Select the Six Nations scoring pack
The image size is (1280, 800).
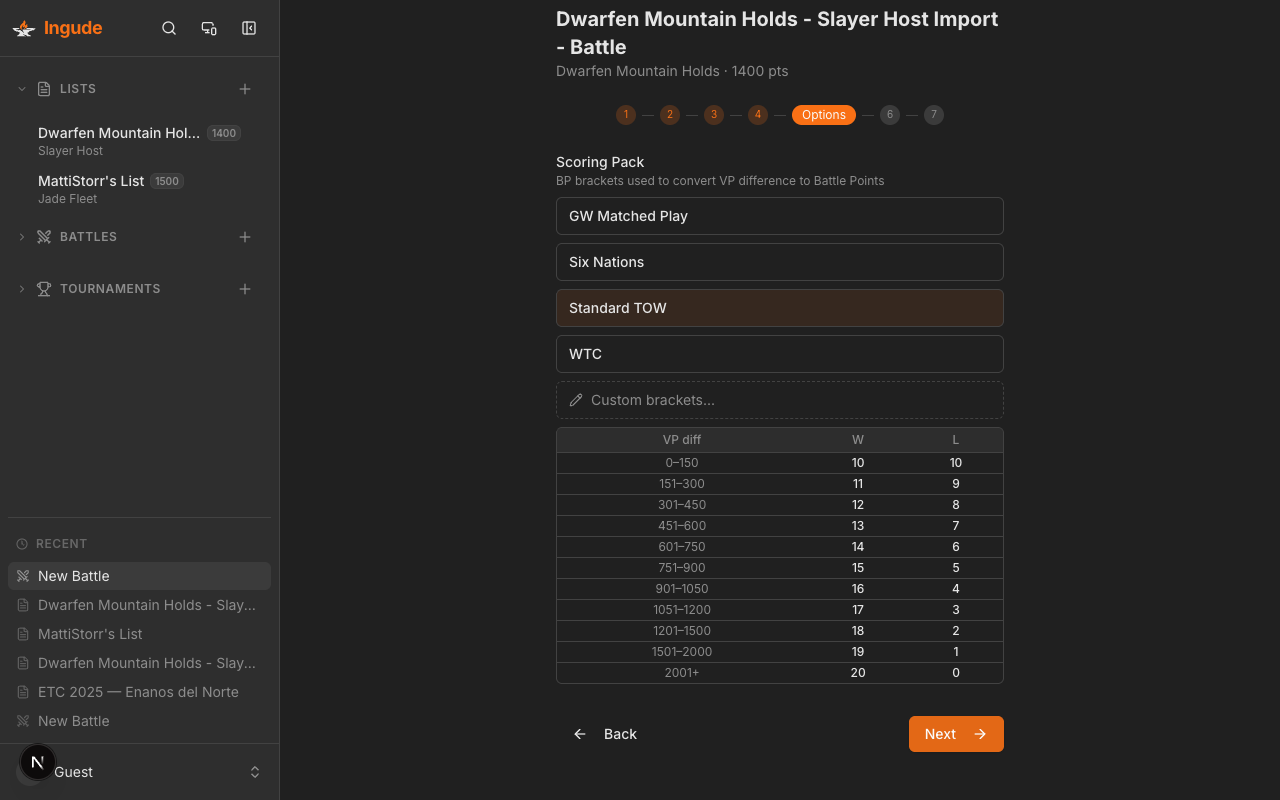[779, 262]
